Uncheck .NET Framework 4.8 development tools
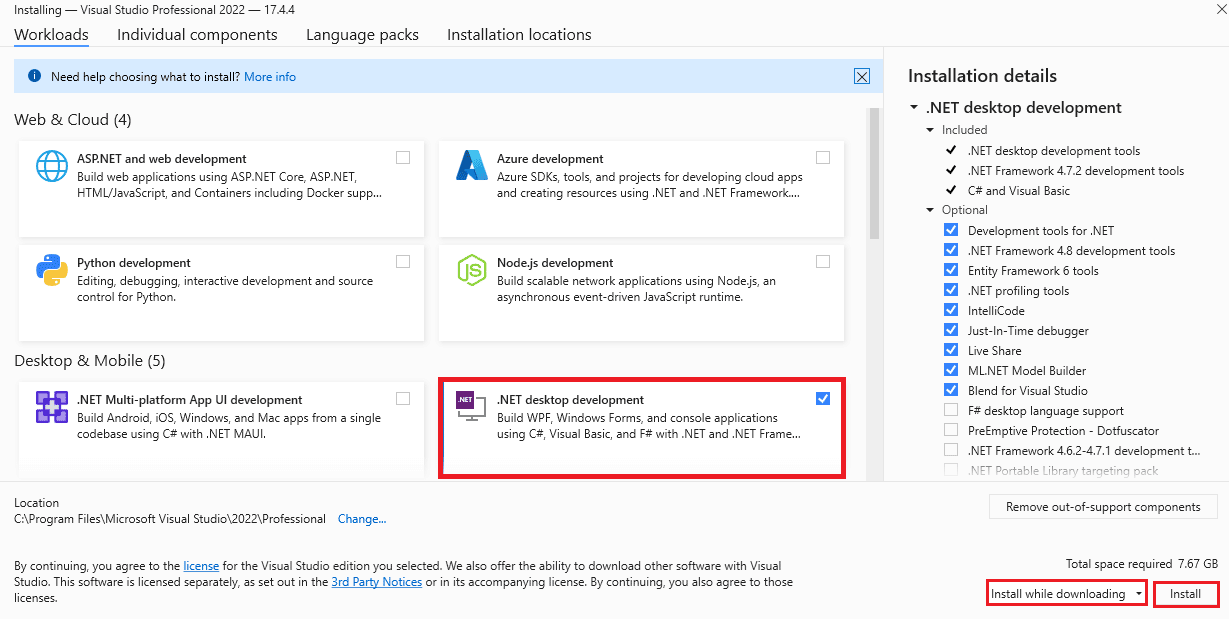 coord(951,250)
